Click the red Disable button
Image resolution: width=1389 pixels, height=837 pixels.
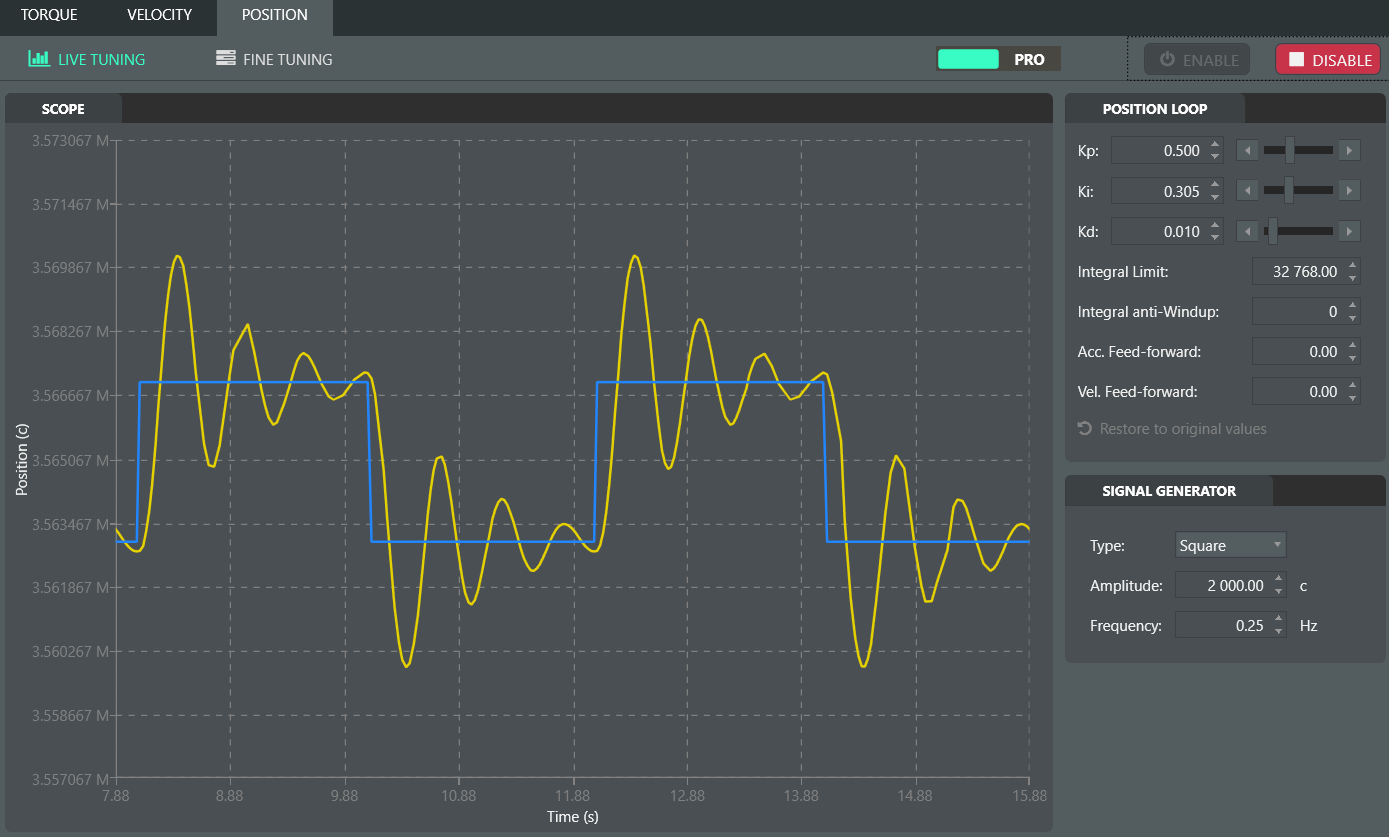[1328, 60]
